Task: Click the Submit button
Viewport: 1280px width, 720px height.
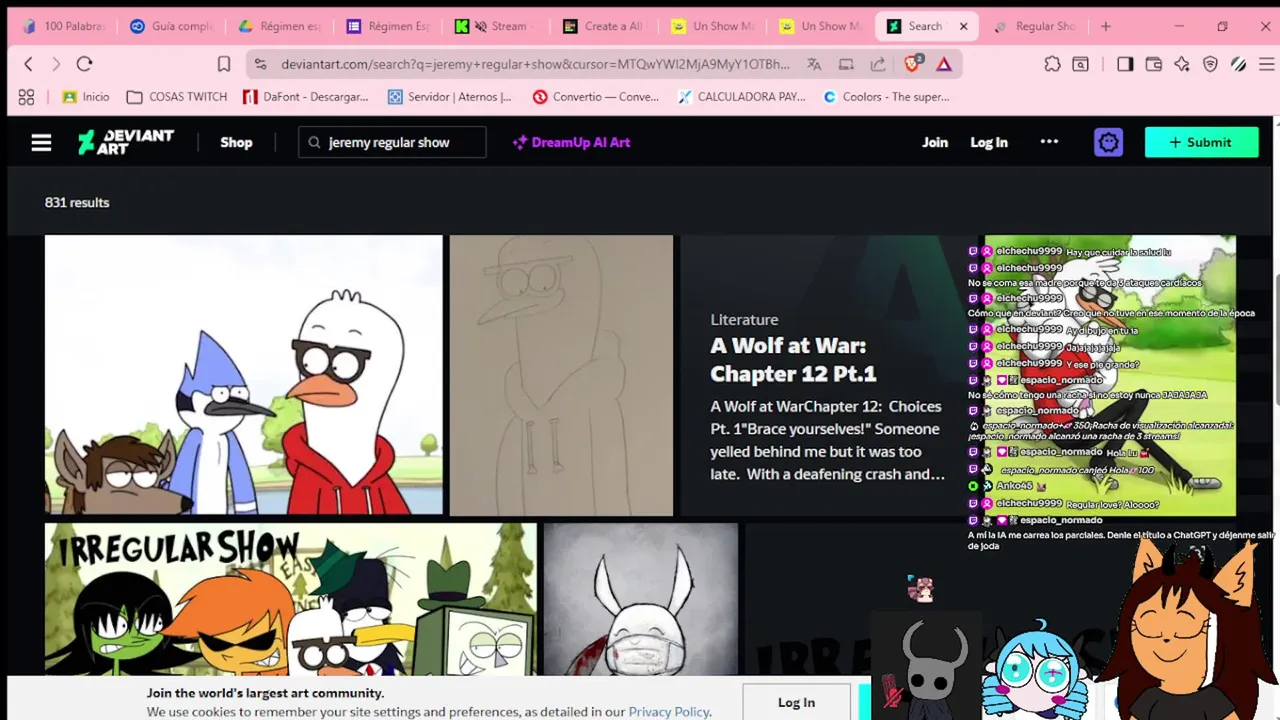Action: point(1201,142)
